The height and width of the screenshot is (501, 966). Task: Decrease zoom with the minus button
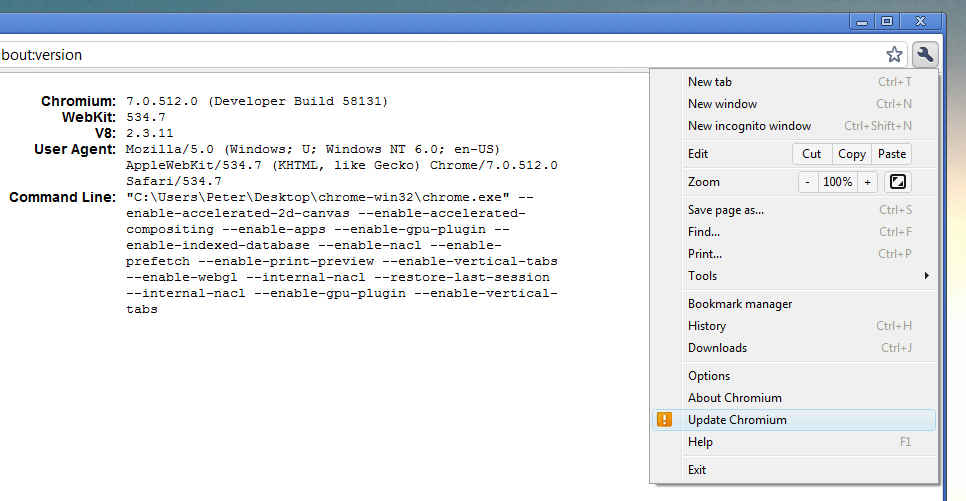808,182
